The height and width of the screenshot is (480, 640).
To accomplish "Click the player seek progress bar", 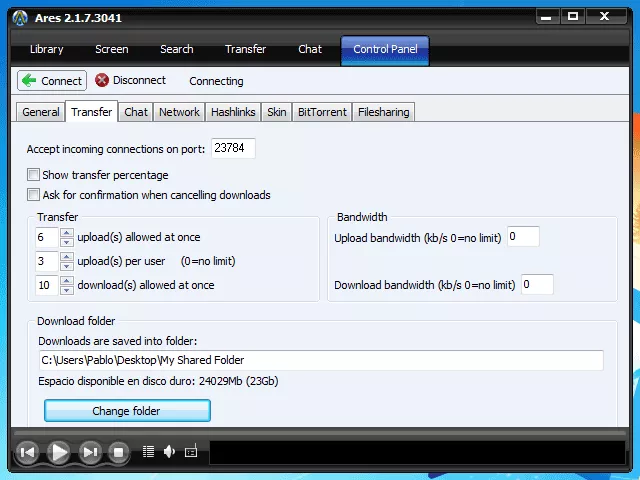I will coord(320,433).
